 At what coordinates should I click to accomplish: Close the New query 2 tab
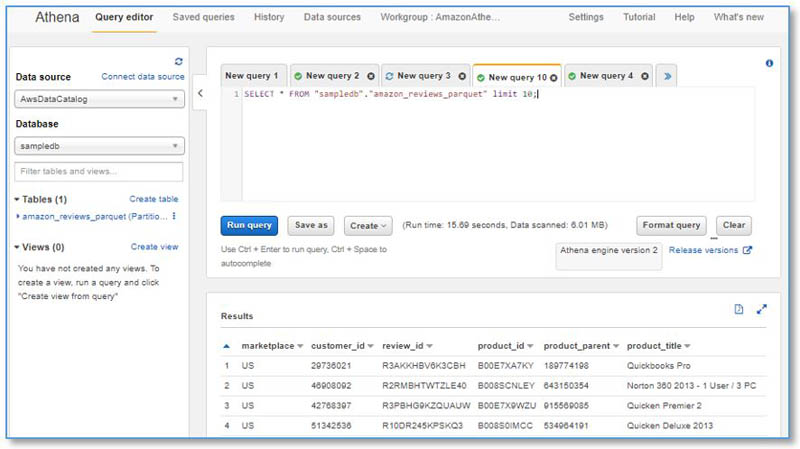371,76
